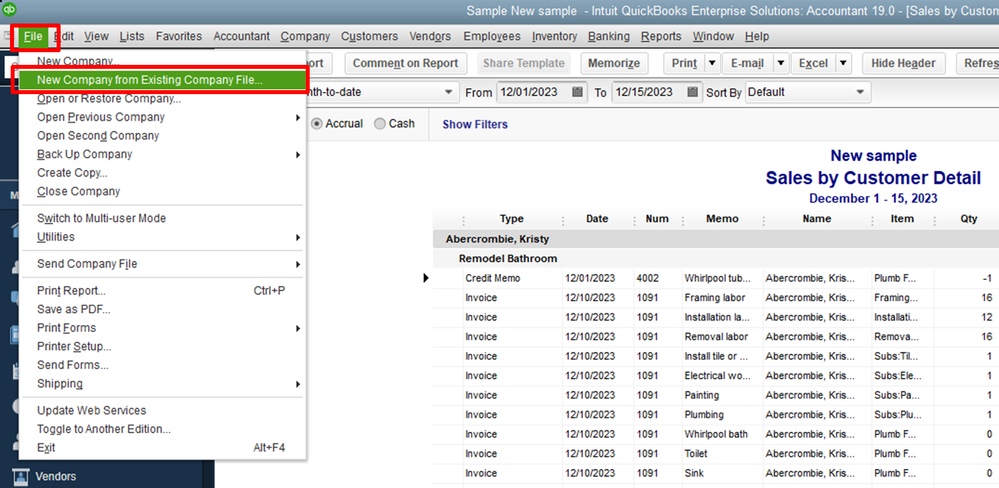Click the Memorize button
Screen dimensions: 999x488
pyautogui.click(x=614, y=63)
